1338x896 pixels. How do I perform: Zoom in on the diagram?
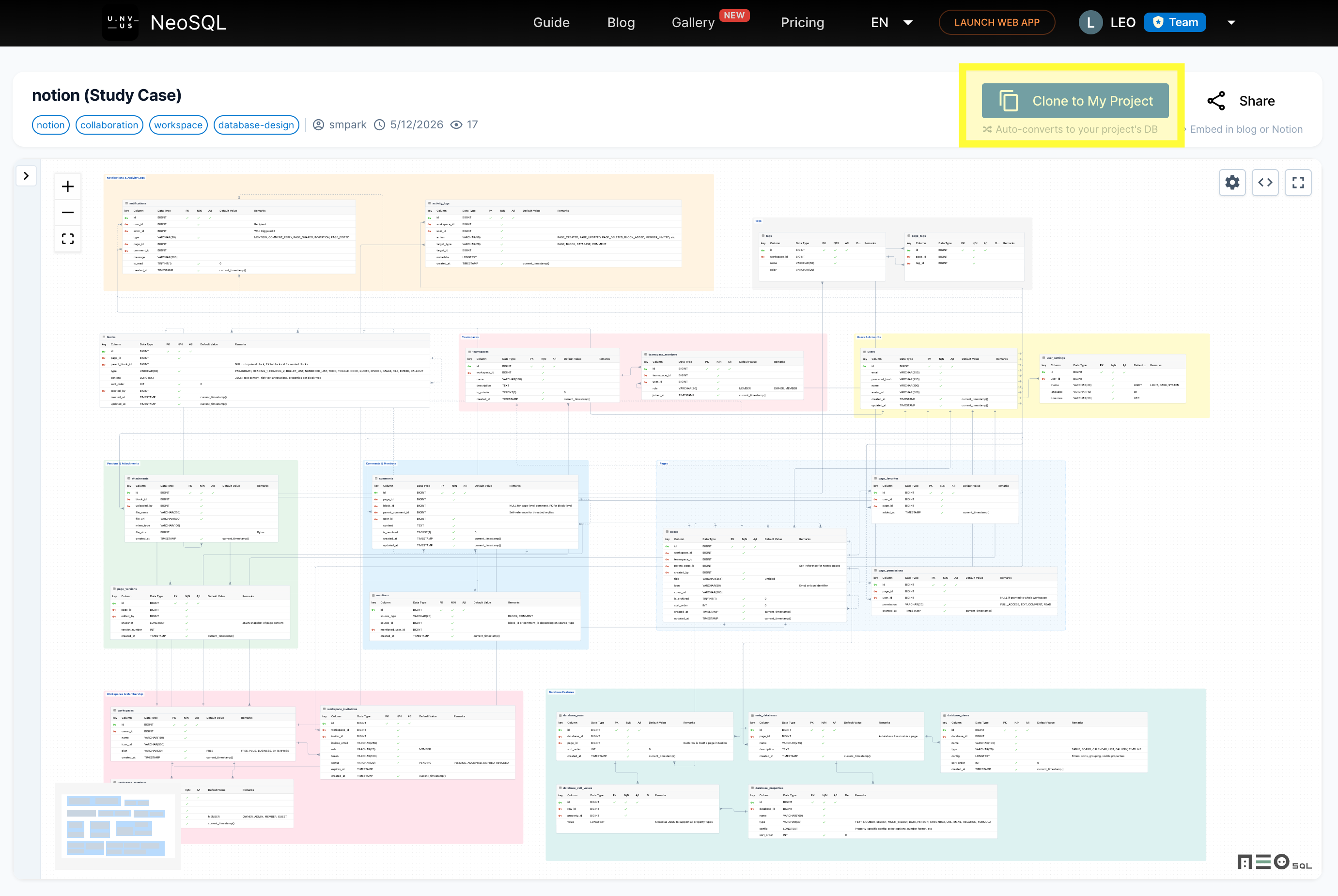tap(67, 187)
